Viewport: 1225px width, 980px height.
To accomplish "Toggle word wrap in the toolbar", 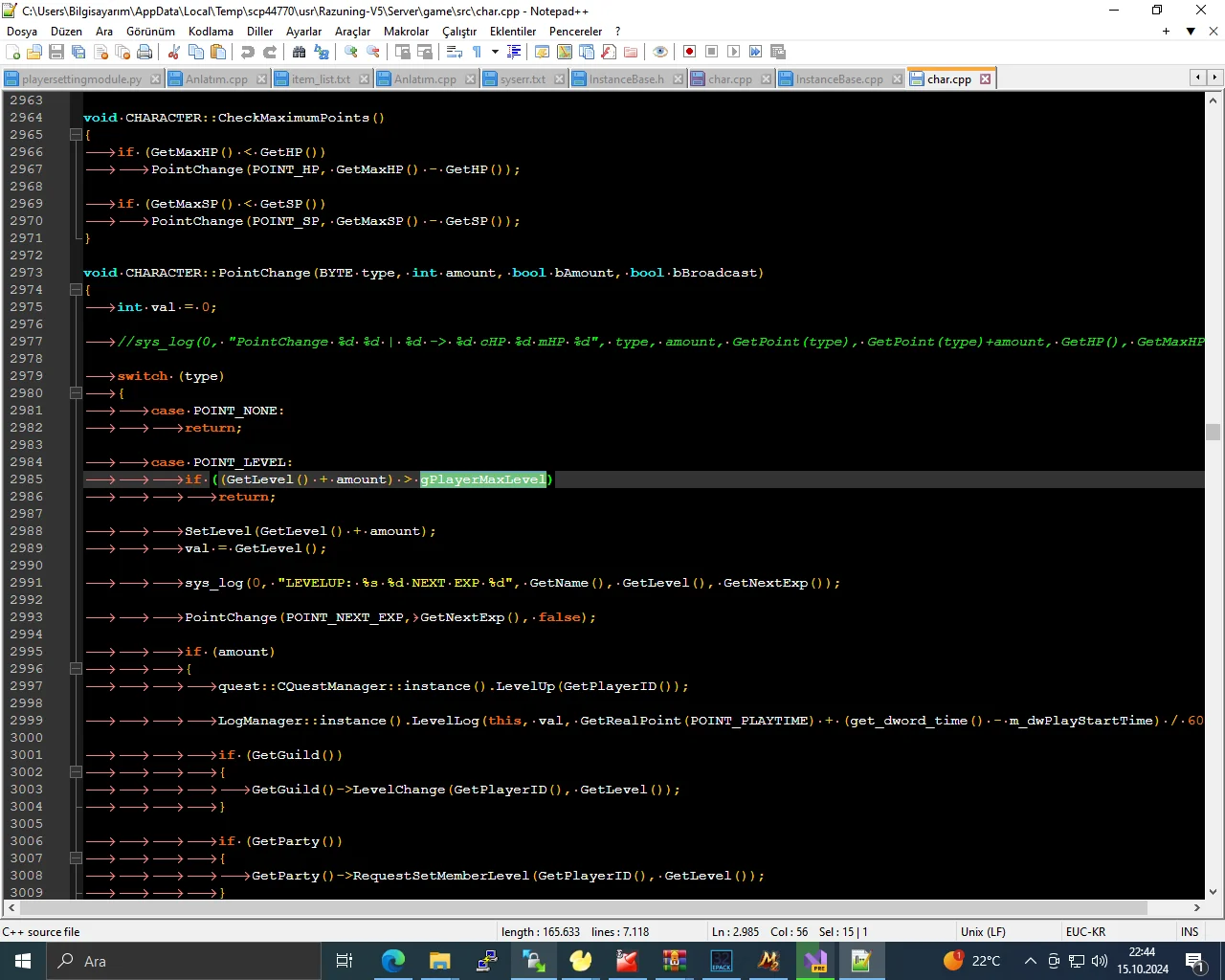I will click(455, 52).
